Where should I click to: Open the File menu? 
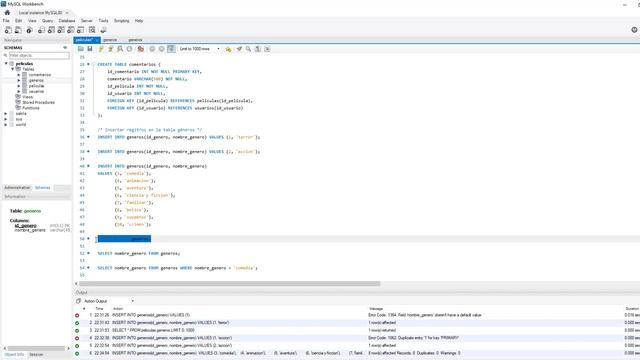click(x=6, y=21)
